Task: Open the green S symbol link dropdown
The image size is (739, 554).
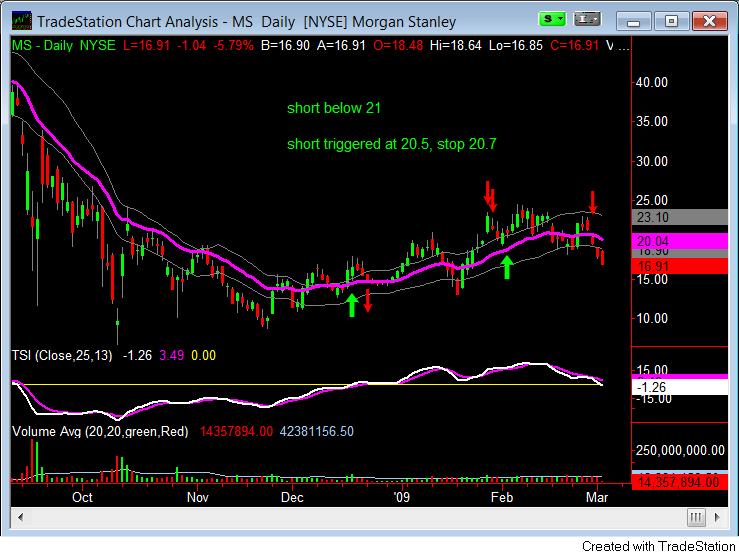Action: [552, 19]
